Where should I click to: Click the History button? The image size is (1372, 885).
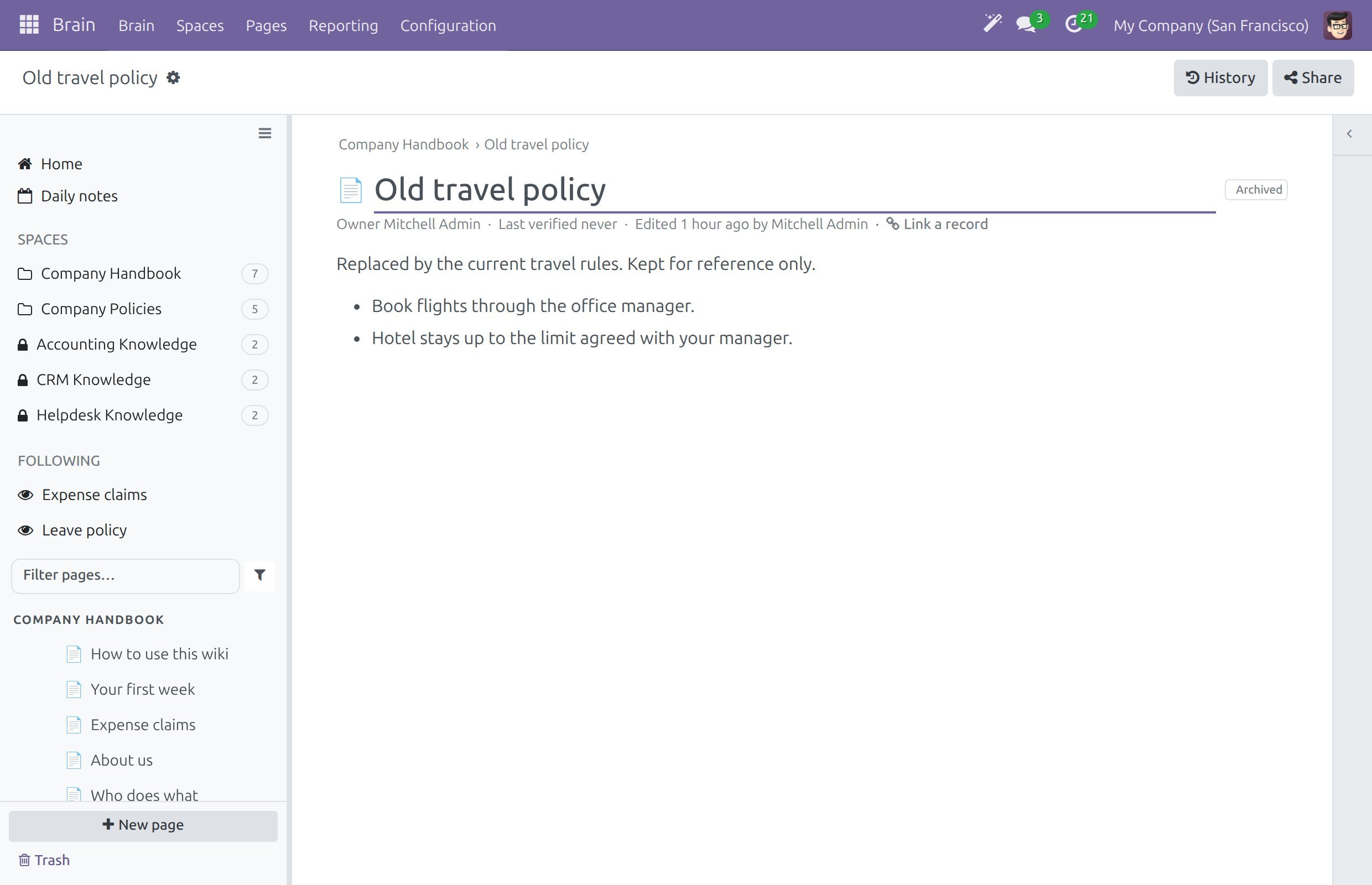[1220, 77]
